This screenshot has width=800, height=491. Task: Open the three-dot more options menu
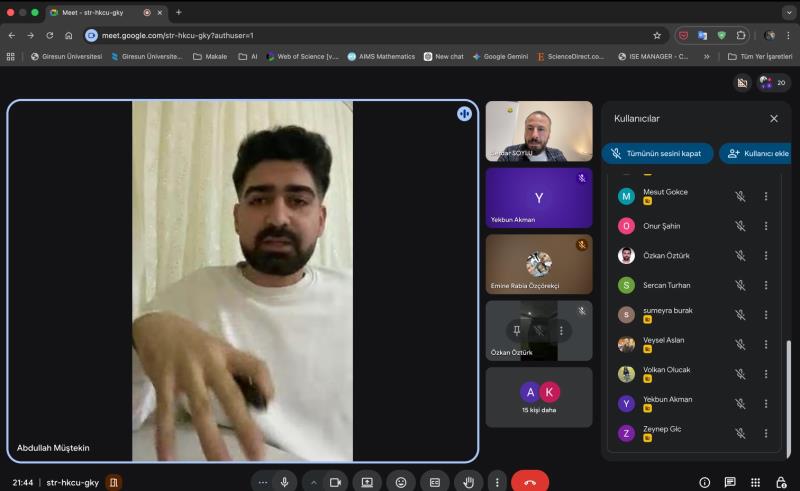497,482
